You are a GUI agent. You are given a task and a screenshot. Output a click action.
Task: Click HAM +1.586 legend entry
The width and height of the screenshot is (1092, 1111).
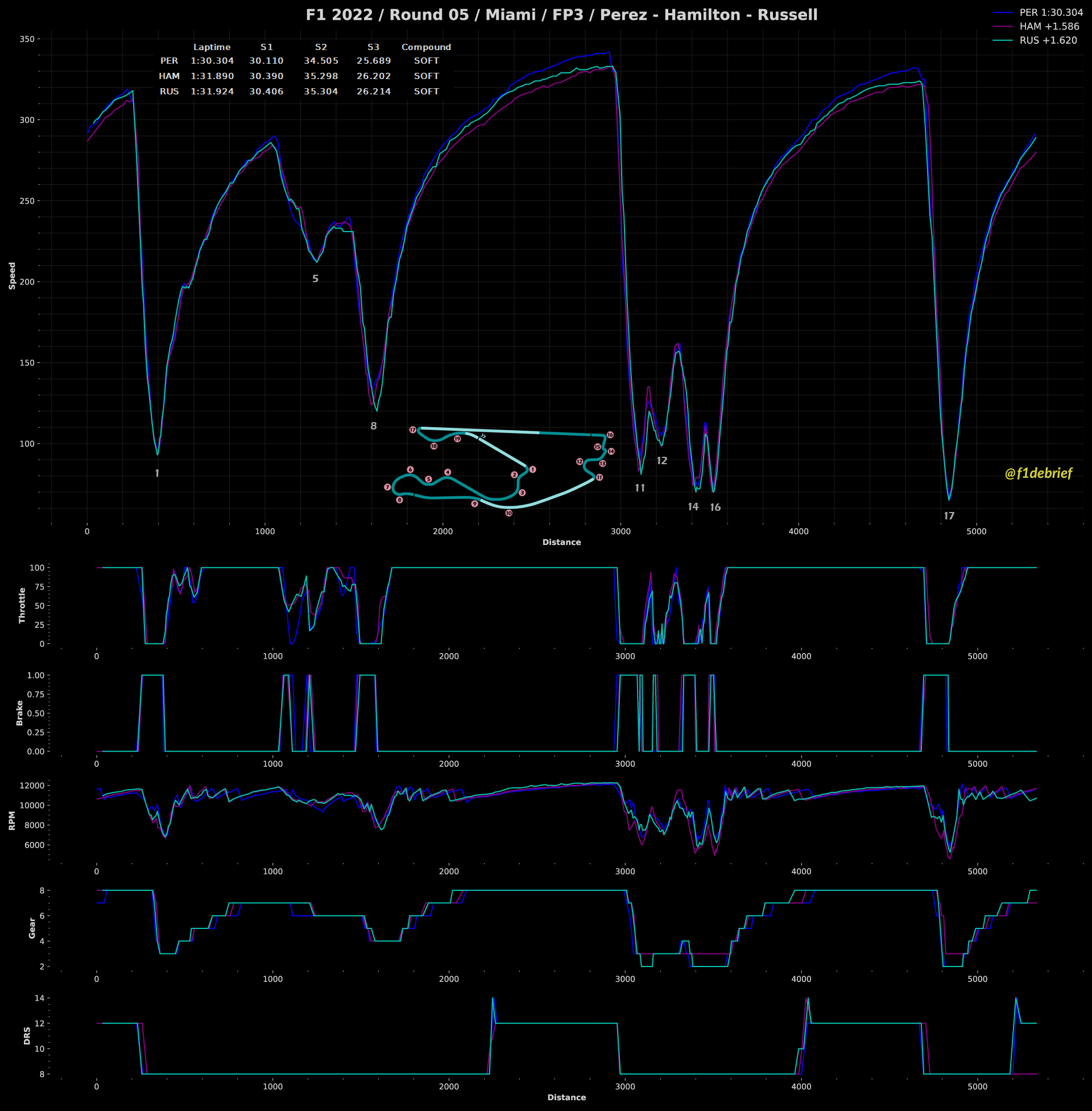pos(1049,26)
